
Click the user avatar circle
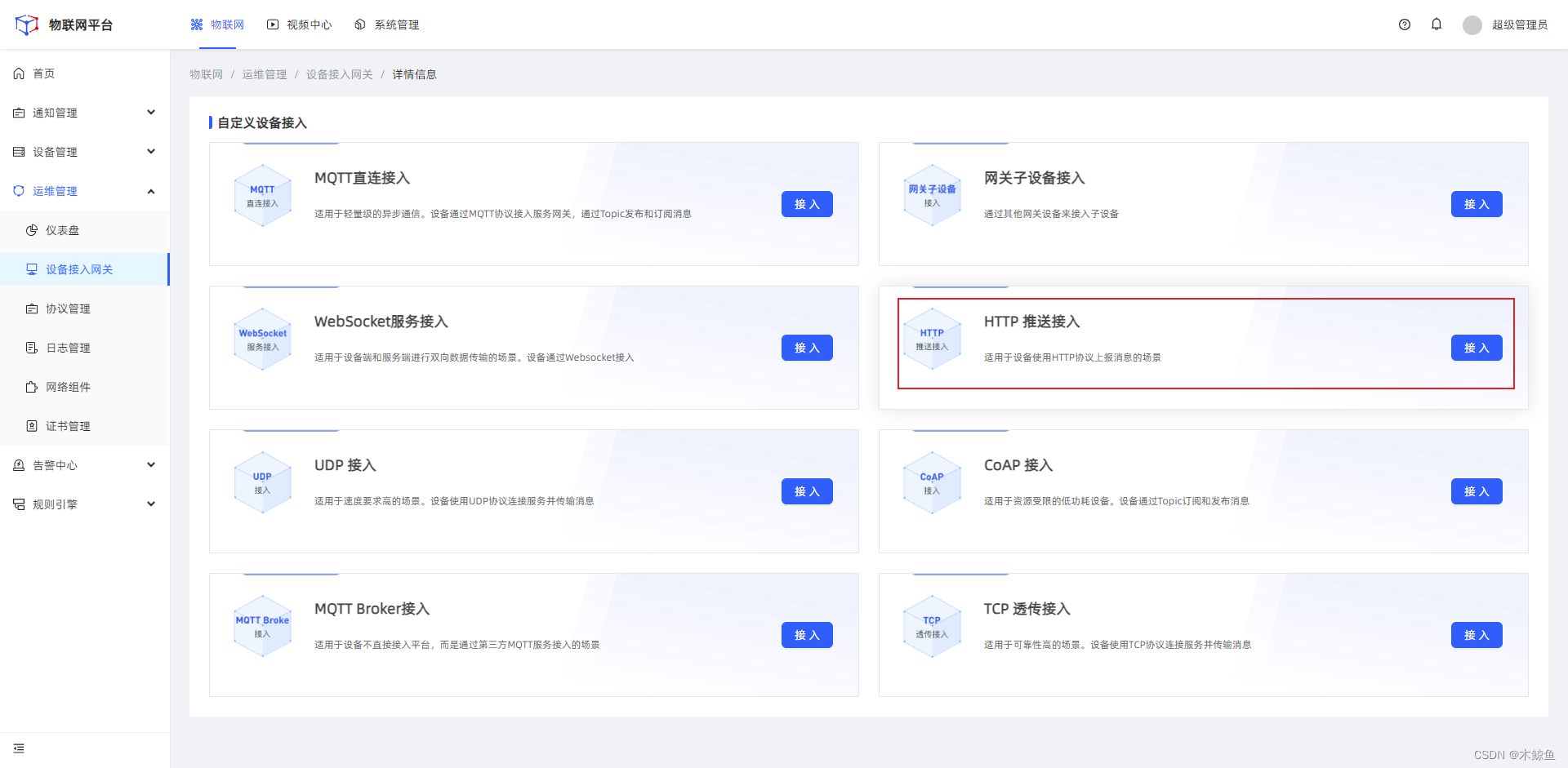pyautogui.click(x=1472, y=25)
